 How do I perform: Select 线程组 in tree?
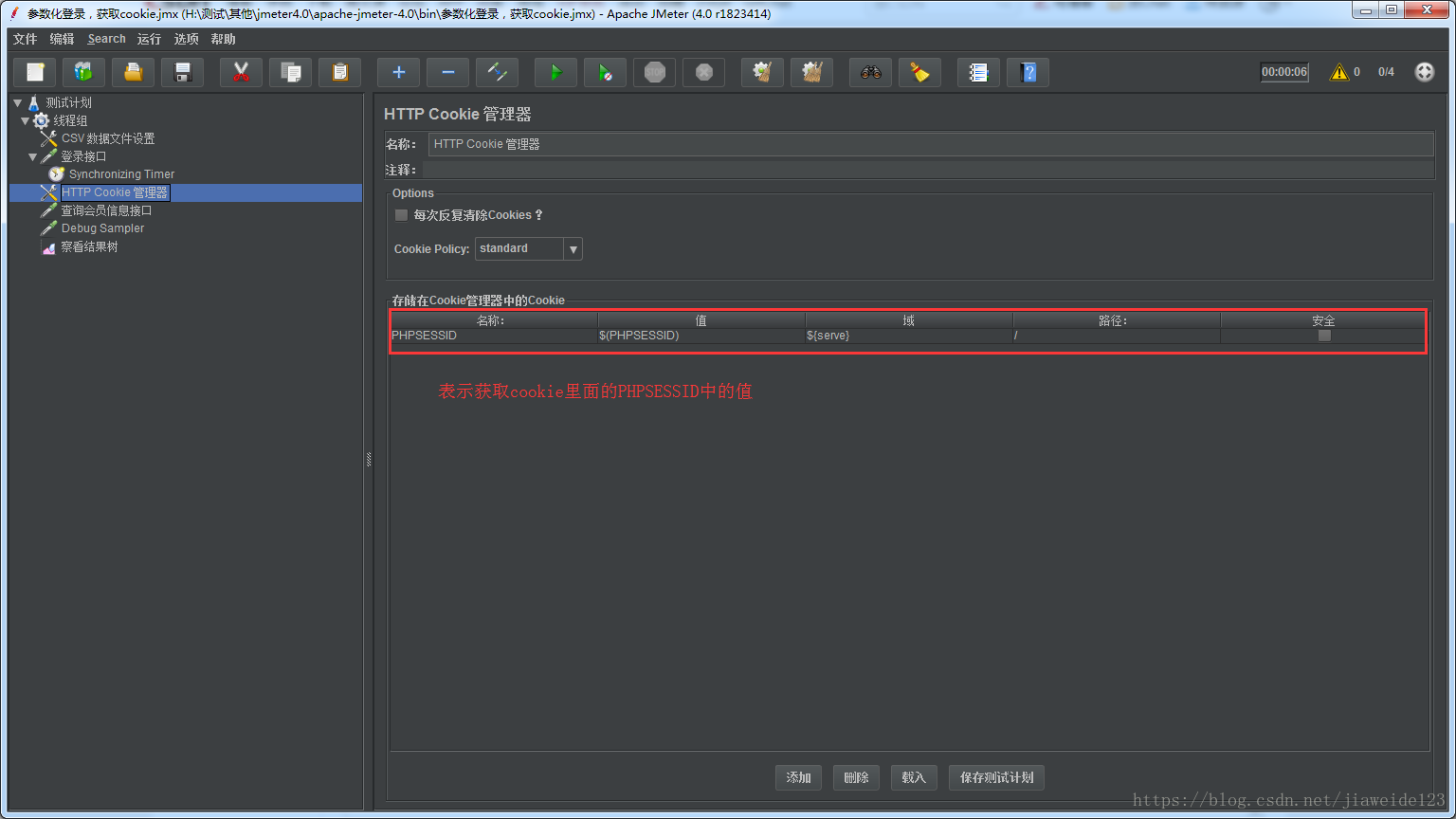[x=70, y=120]
